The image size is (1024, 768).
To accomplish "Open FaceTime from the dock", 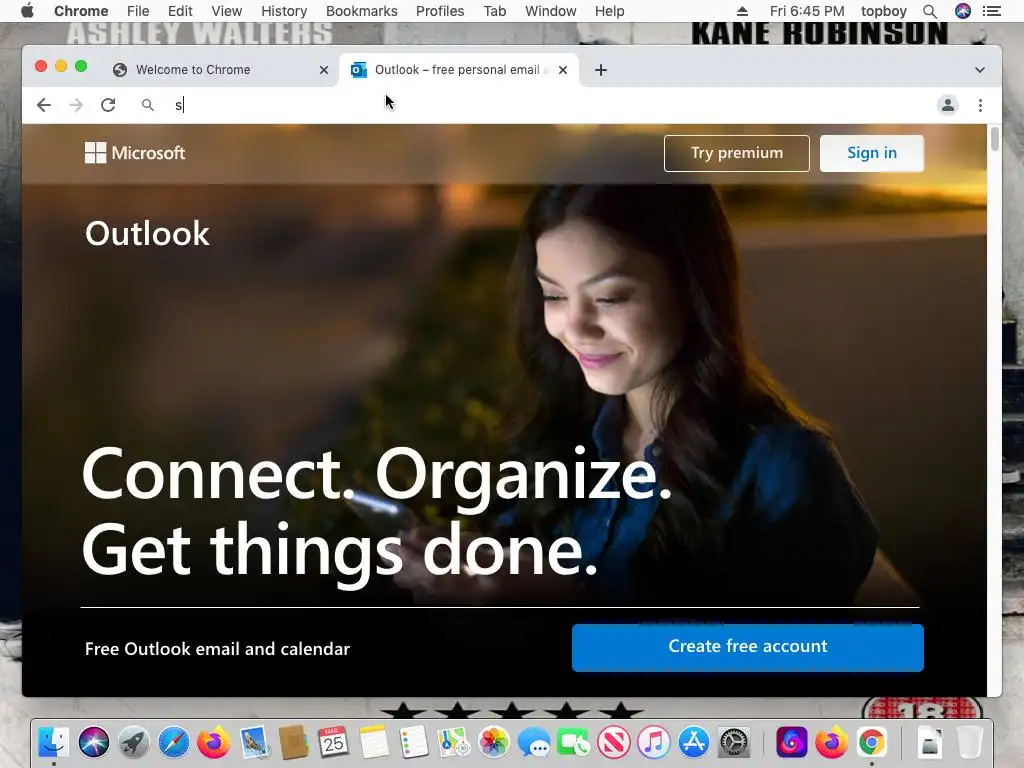I will [x=573, y=743].
